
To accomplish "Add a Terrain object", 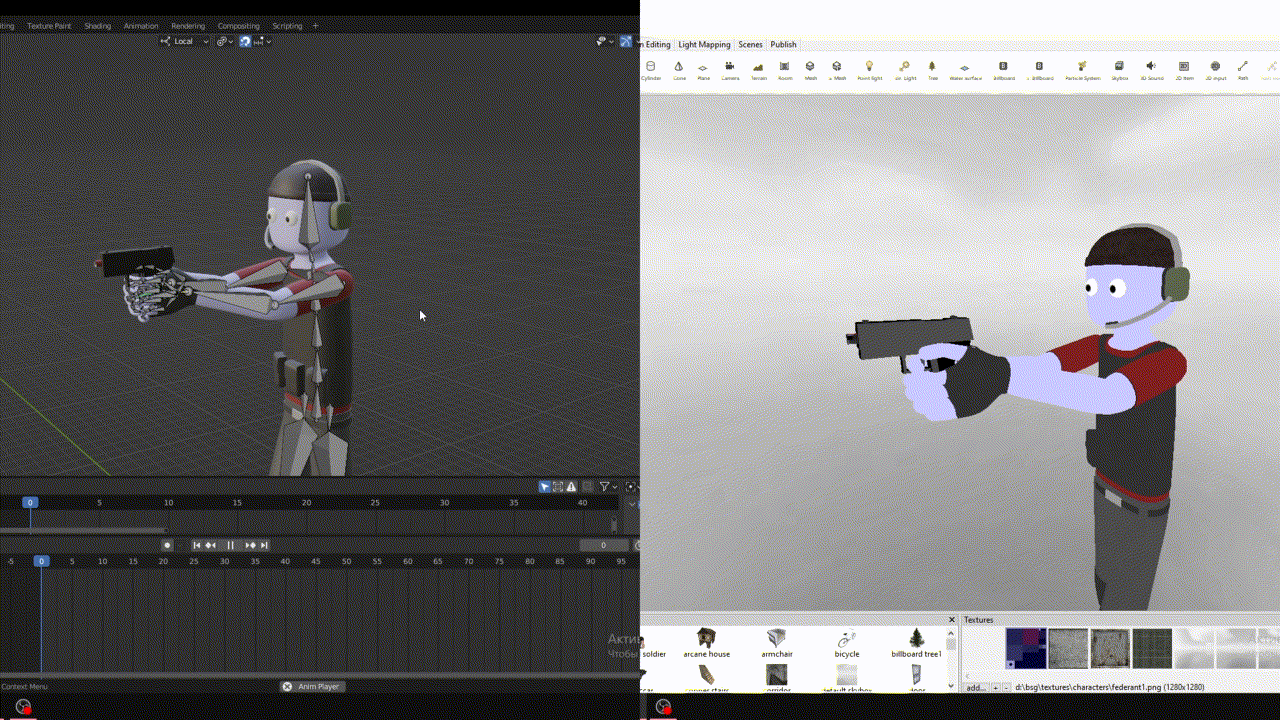I will click(759, 70).
